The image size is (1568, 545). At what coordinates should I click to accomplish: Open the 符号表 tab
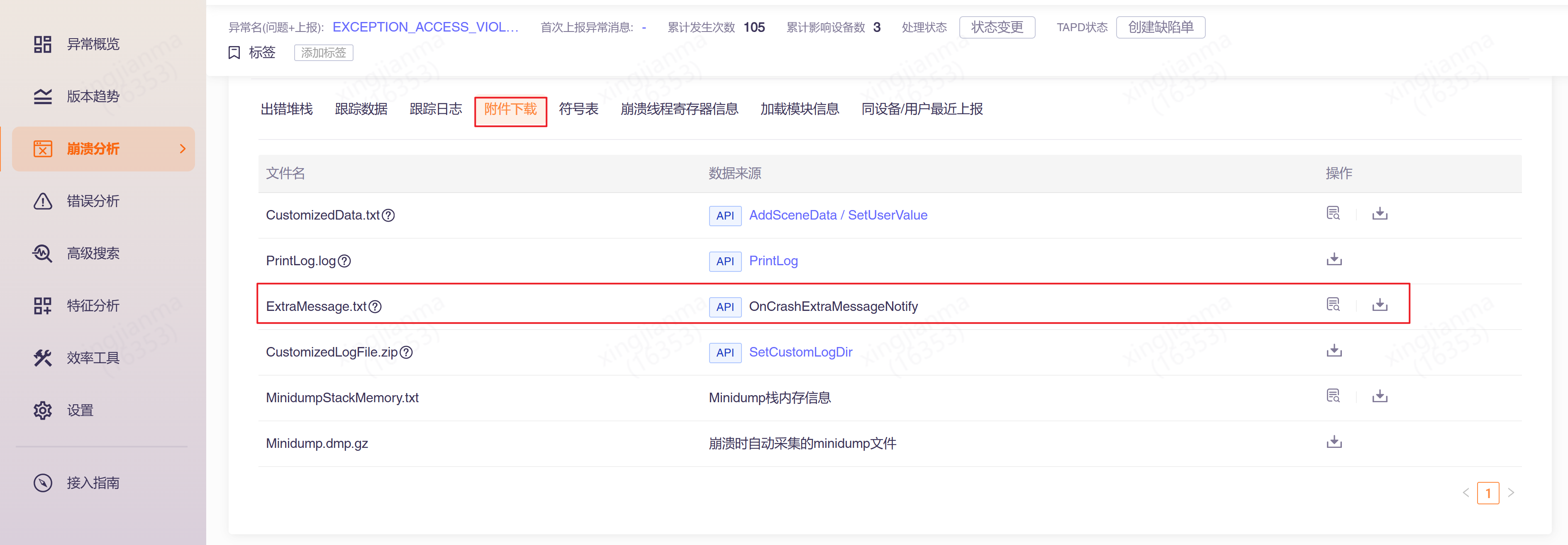578,109
